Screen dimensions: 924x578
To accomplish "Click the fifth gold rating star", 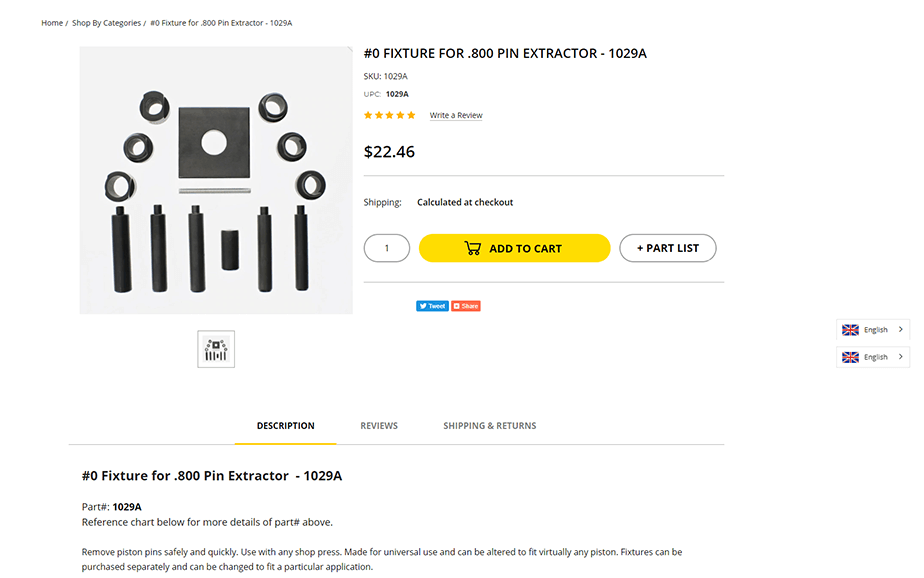I will tap(411, 116).
